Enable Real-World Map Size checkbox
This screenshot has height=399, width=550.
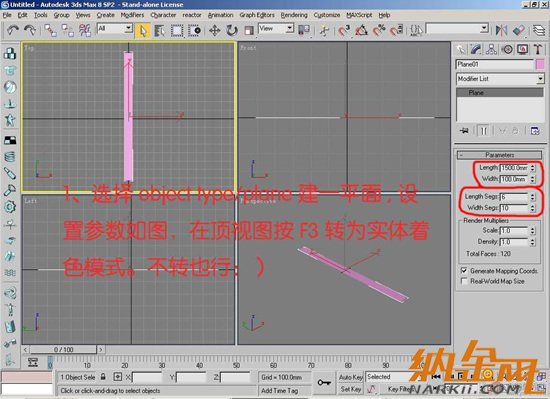pyautogui.click(x=464, y=281)
